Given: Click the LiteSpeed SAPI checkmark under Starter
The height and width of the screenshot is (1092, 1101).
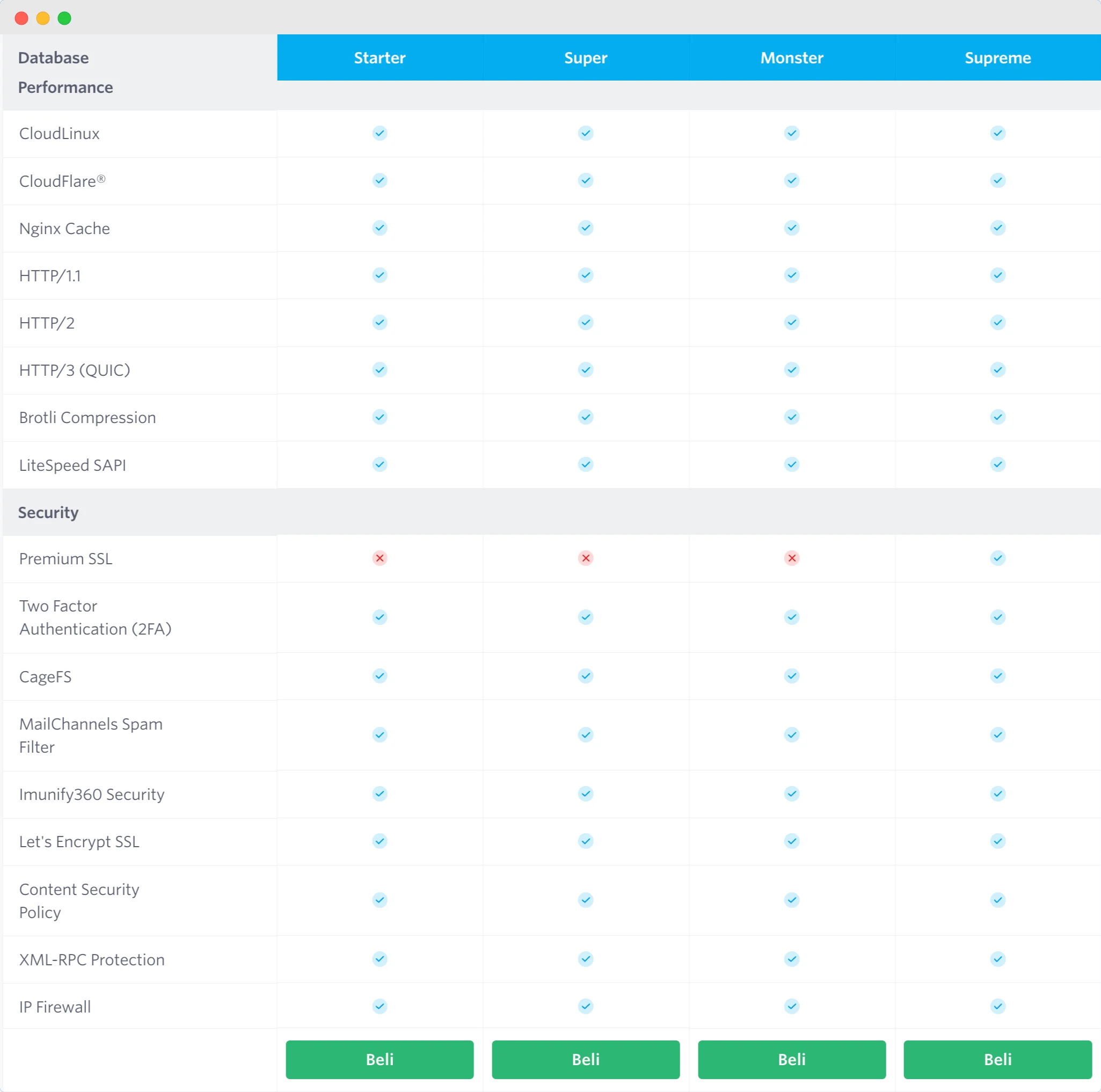Looking at the screenshot, I should pos(380,464).
